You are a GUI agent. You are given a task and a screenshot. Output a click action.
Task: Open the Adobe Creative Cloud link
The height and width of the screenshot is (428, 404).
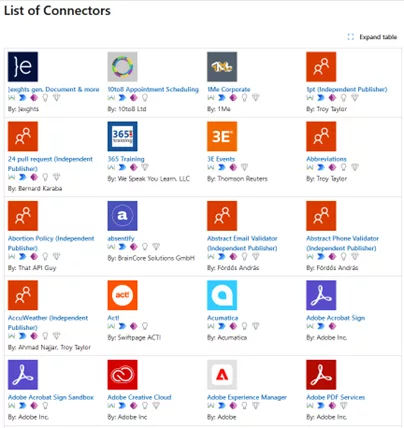(x=139, y=397)
